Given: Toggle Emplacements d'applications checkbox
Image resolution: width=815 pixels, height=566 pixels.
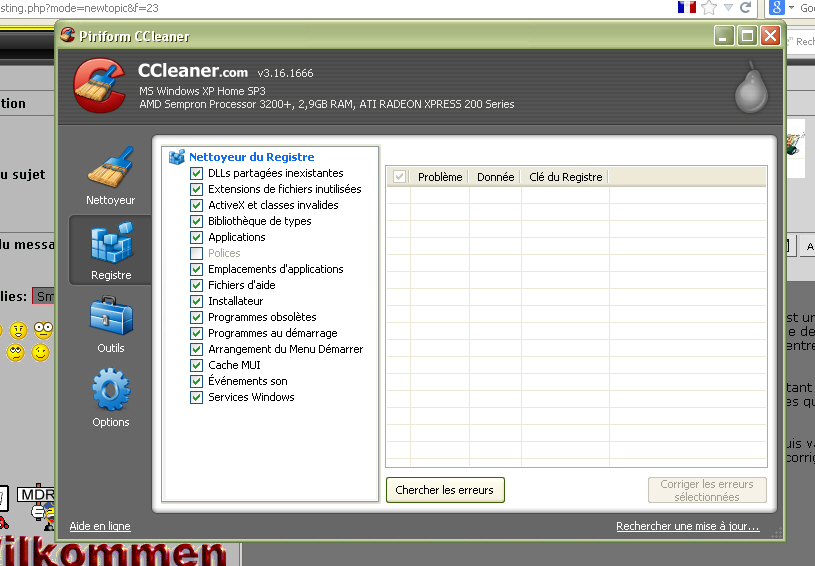Looking at the screenshot, I should pyautogui.click(x=196, y=269).
